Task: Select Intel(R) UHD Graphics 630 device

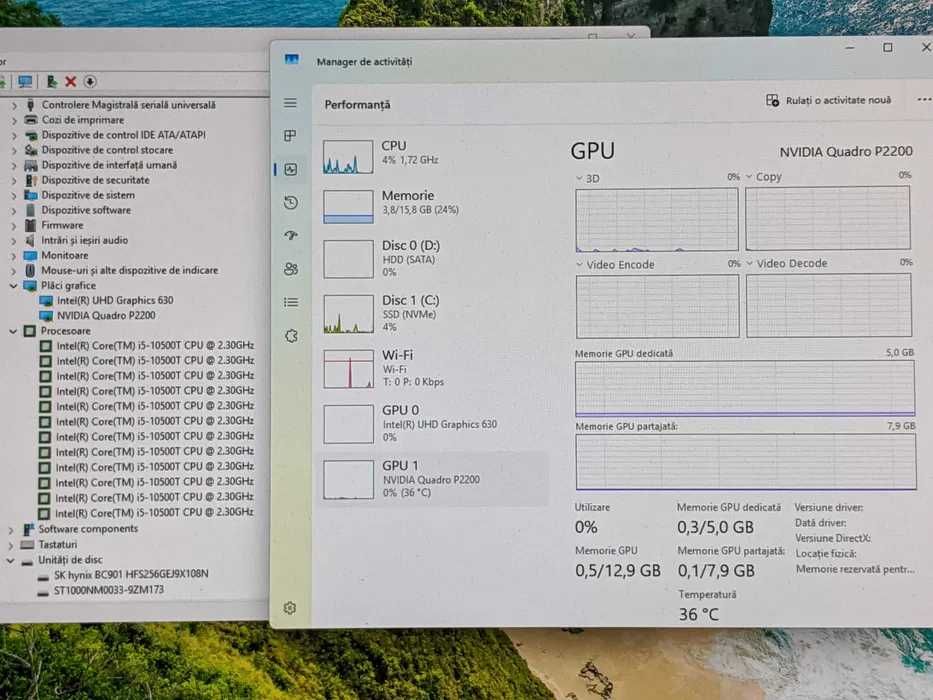Action: (x=115, y=301)
